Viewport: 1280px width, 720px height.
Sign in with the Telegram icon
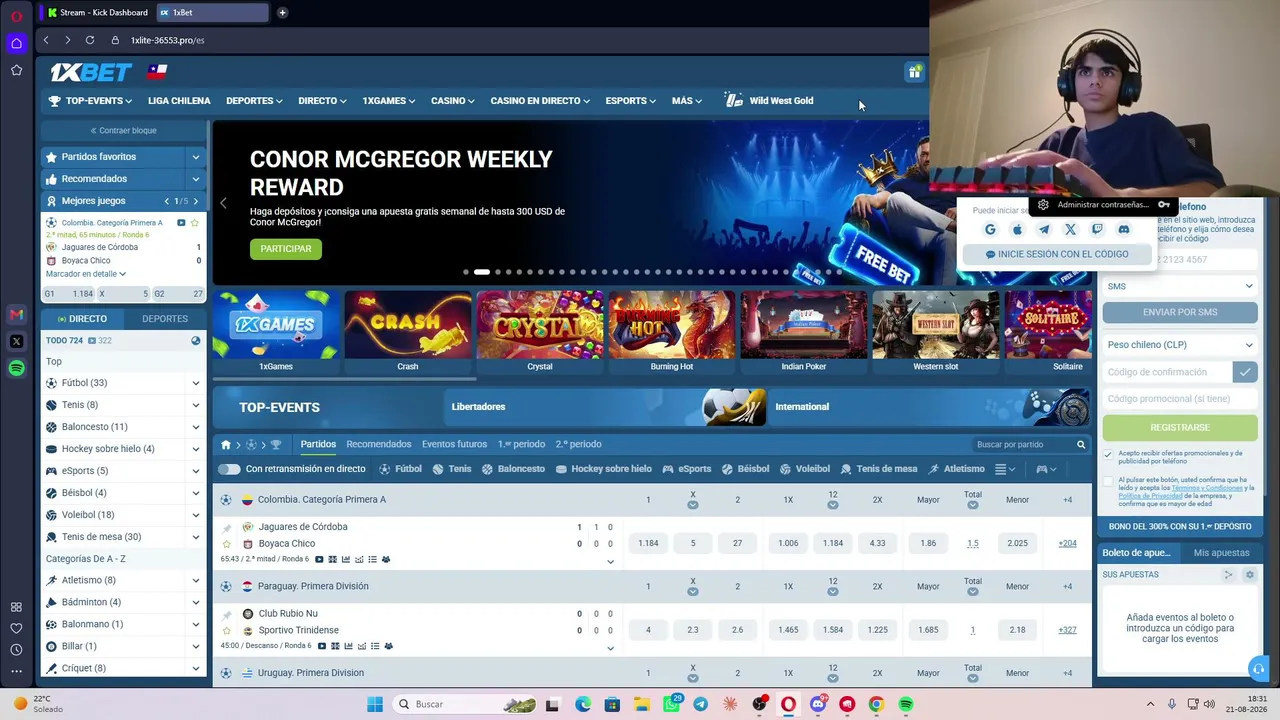(1044, 229)
